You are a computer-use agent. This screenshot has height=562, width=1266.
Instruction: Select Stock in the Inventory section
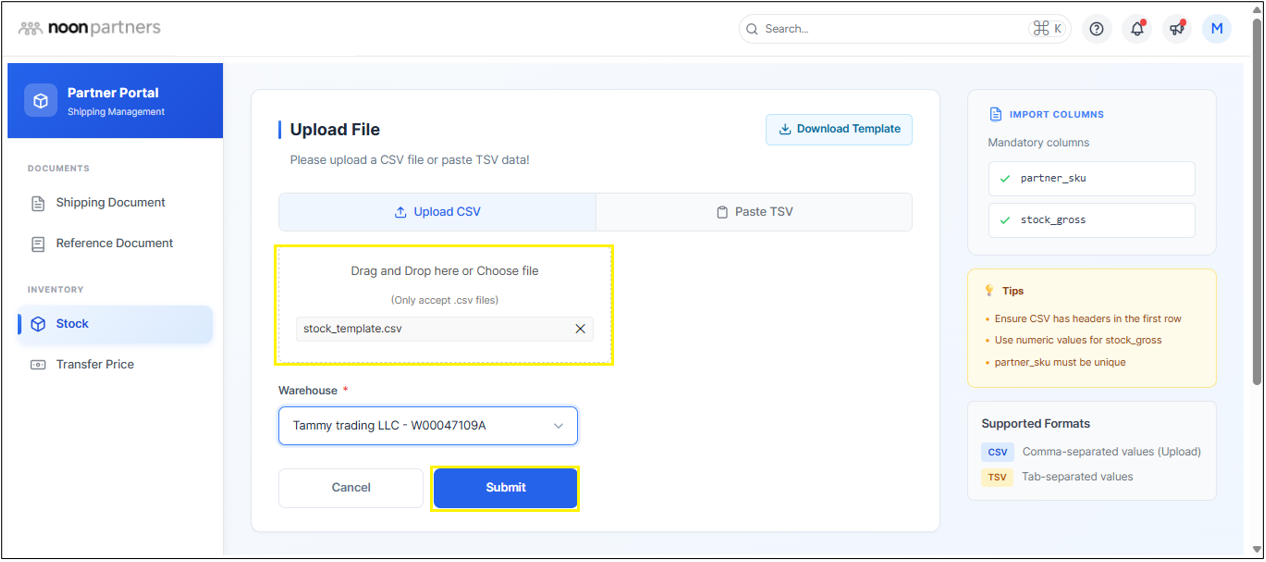[72, 324]
